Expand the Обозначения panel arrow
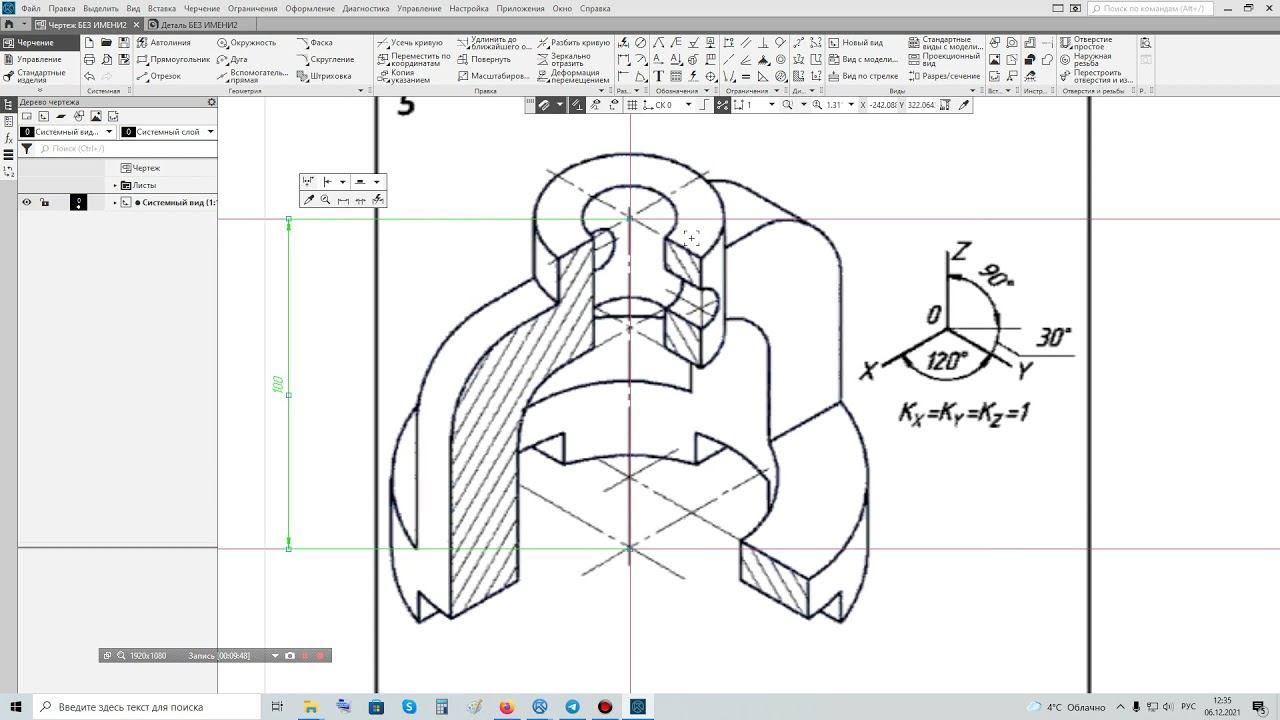This screenshot has width=1280, height=720. pyautogui.click(x=708, y=91)
